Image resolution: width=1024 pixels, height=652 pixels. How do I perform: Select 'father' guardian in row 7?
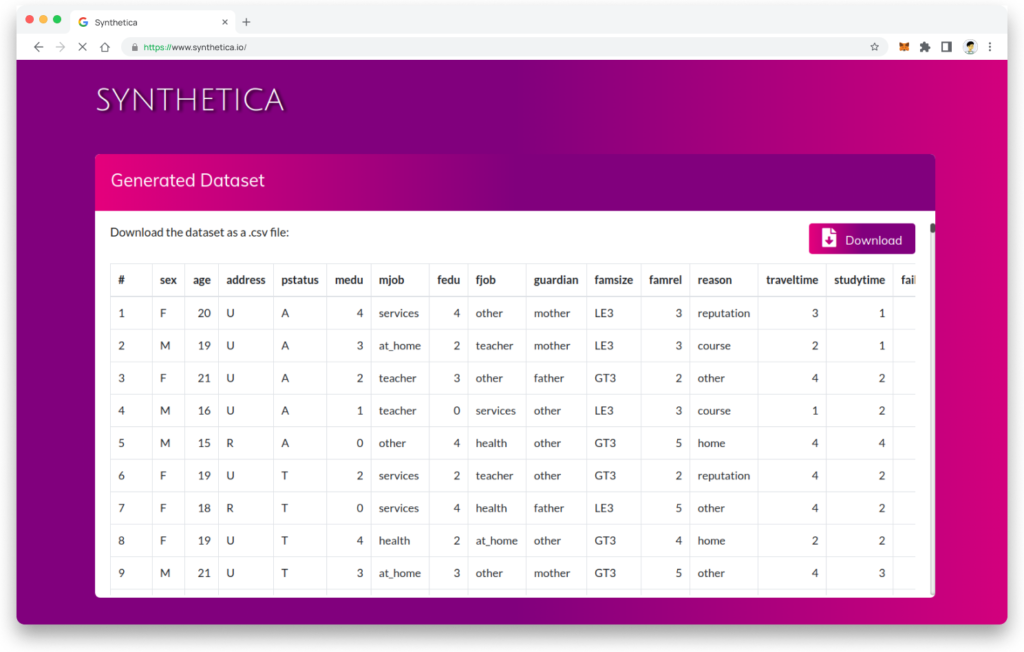[549, 508]
